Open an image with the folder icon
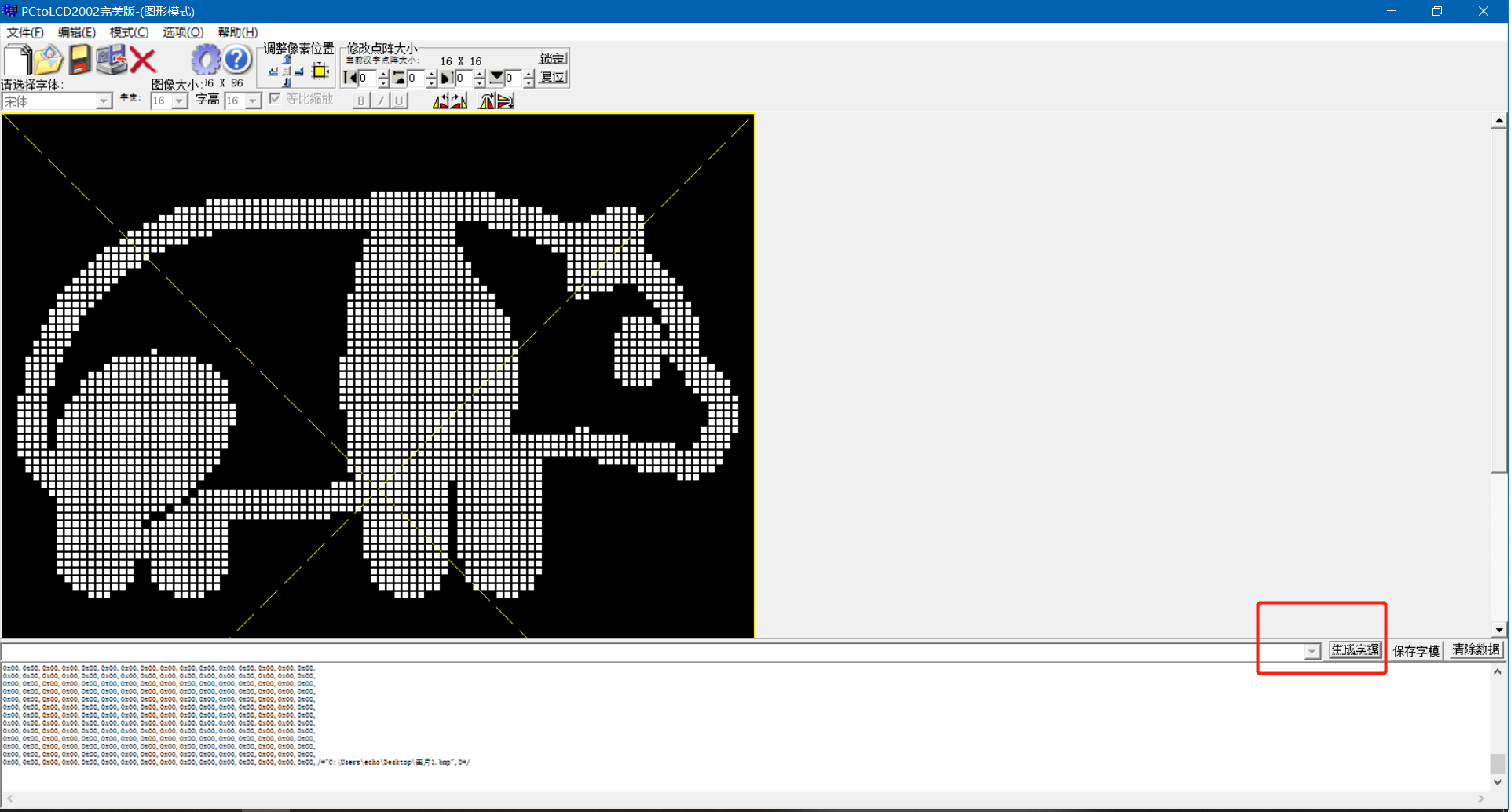Image resolution: width=1511 pixels, height=812 pixels. coord(48,60)
